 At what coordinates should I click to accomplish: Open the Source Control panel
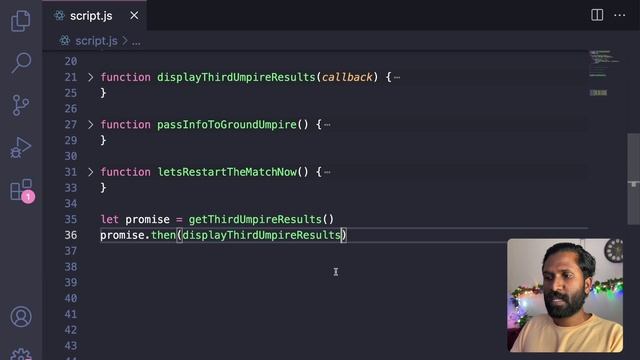point(20,105)
